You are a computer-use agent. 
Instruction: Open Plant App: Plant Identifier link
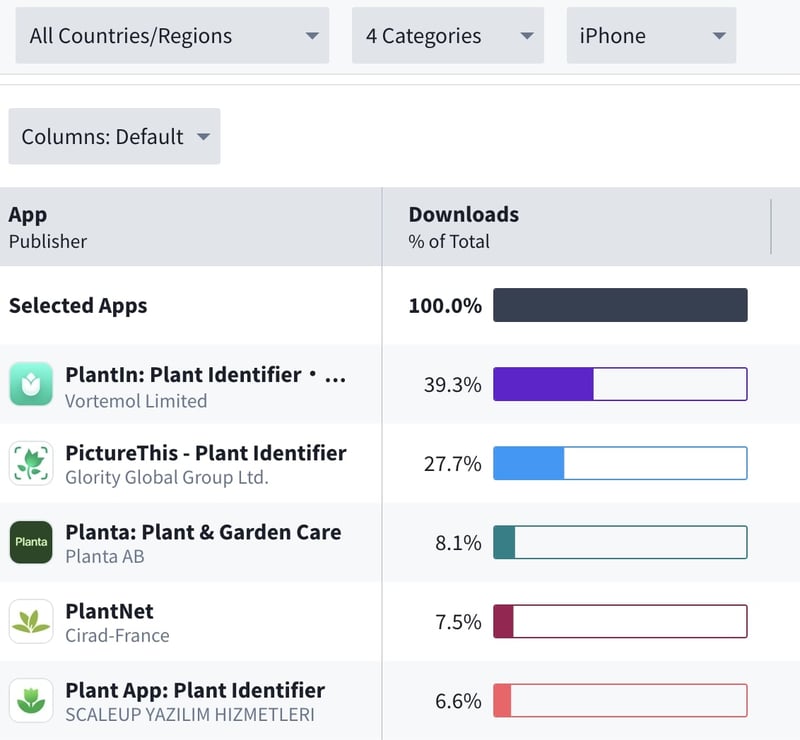tap(194, 690)
